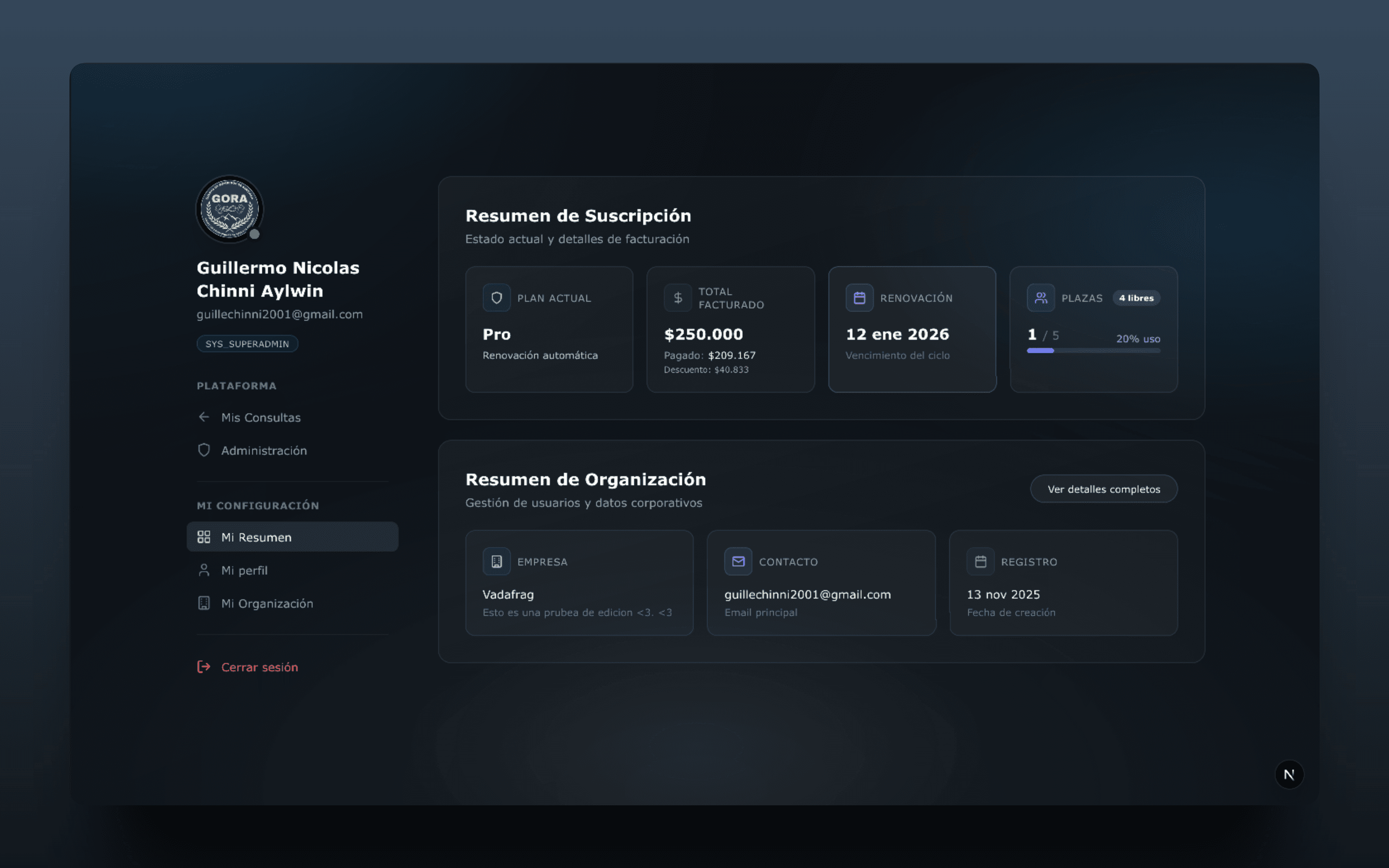The height and width of the screenshot is (868, 1389).
Task: Click the person icon beside Mi perfil
Action: (x=204, y=570)
